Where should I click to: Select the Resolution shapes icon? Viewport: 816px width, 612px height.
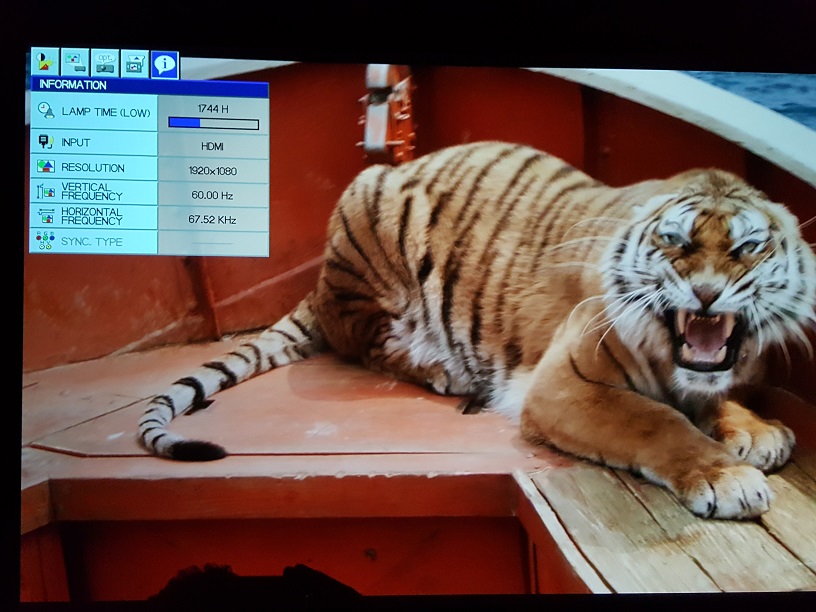pos(46,167)
